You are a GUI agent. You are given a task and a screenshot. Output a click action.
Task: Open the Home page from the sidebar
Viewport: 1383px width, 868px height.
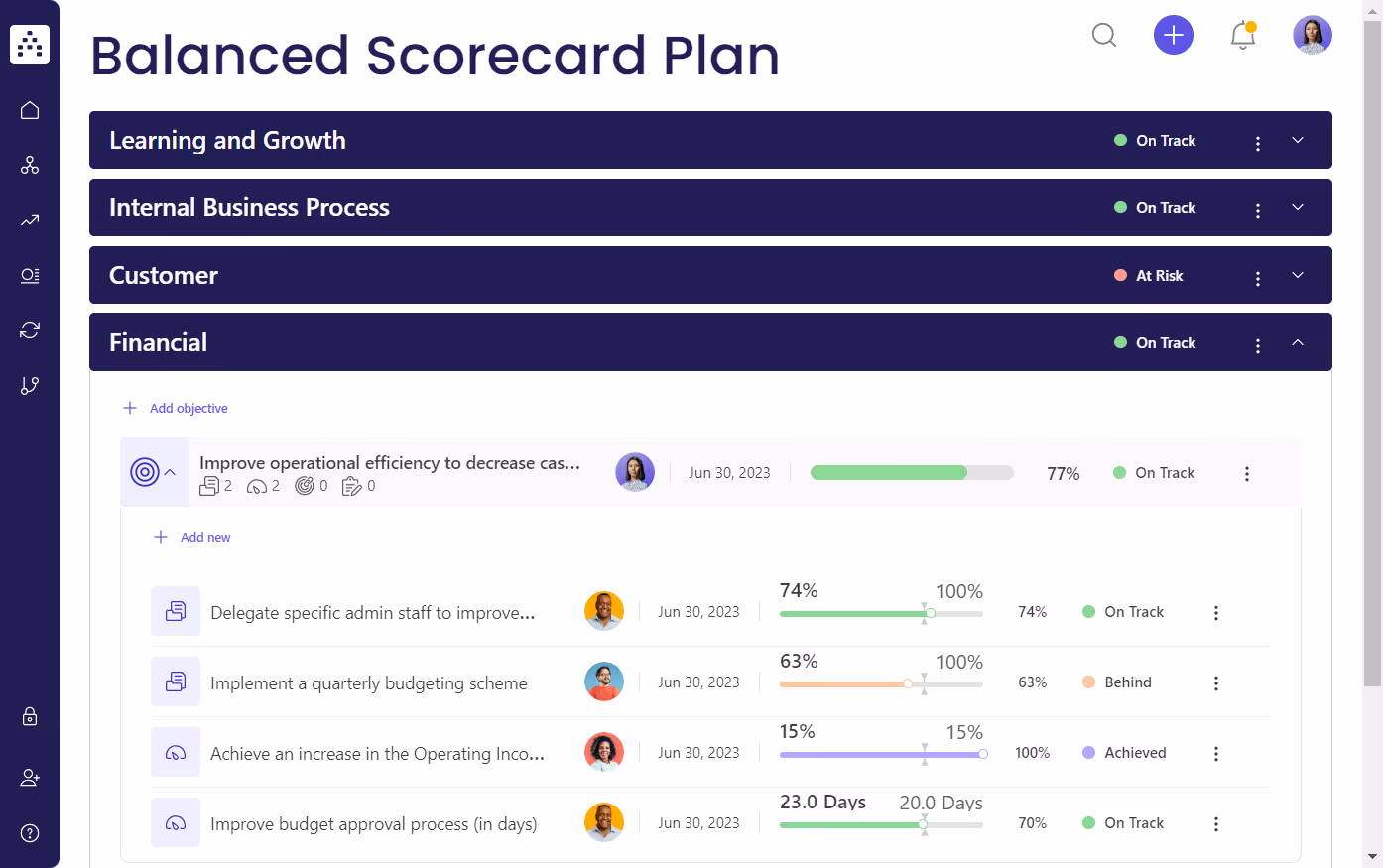pos(29,110)
